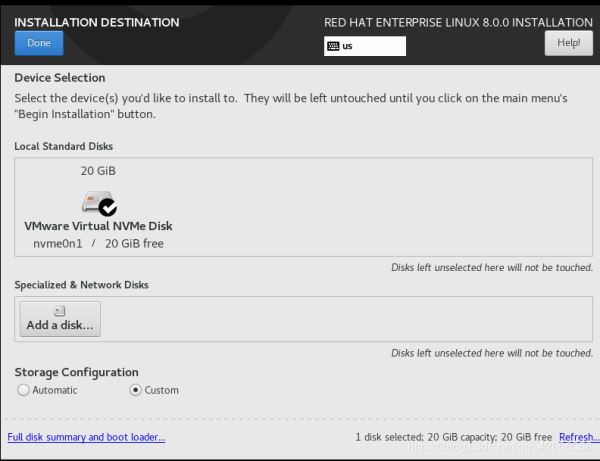
Task: Select the VMware Virtual NVMe Disk label
Action: tap(98, 226)
